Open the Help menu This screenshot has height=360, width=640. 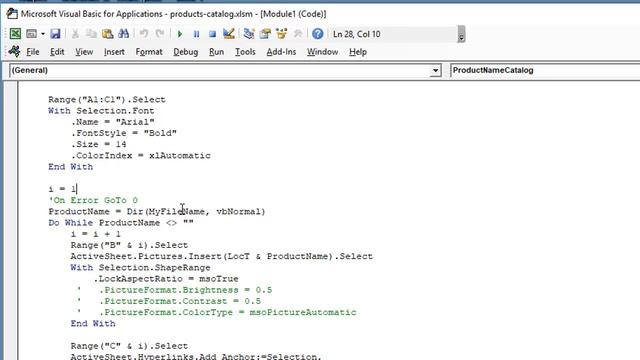point(358,52)
